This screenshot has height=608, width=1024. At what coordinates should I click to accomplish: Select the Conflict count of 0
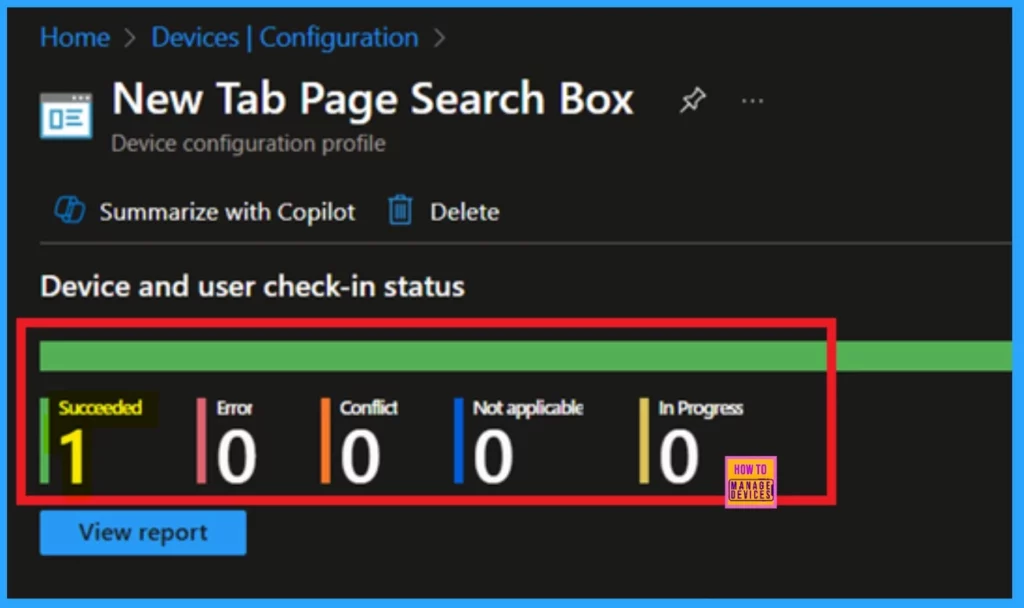pos(360,456)
